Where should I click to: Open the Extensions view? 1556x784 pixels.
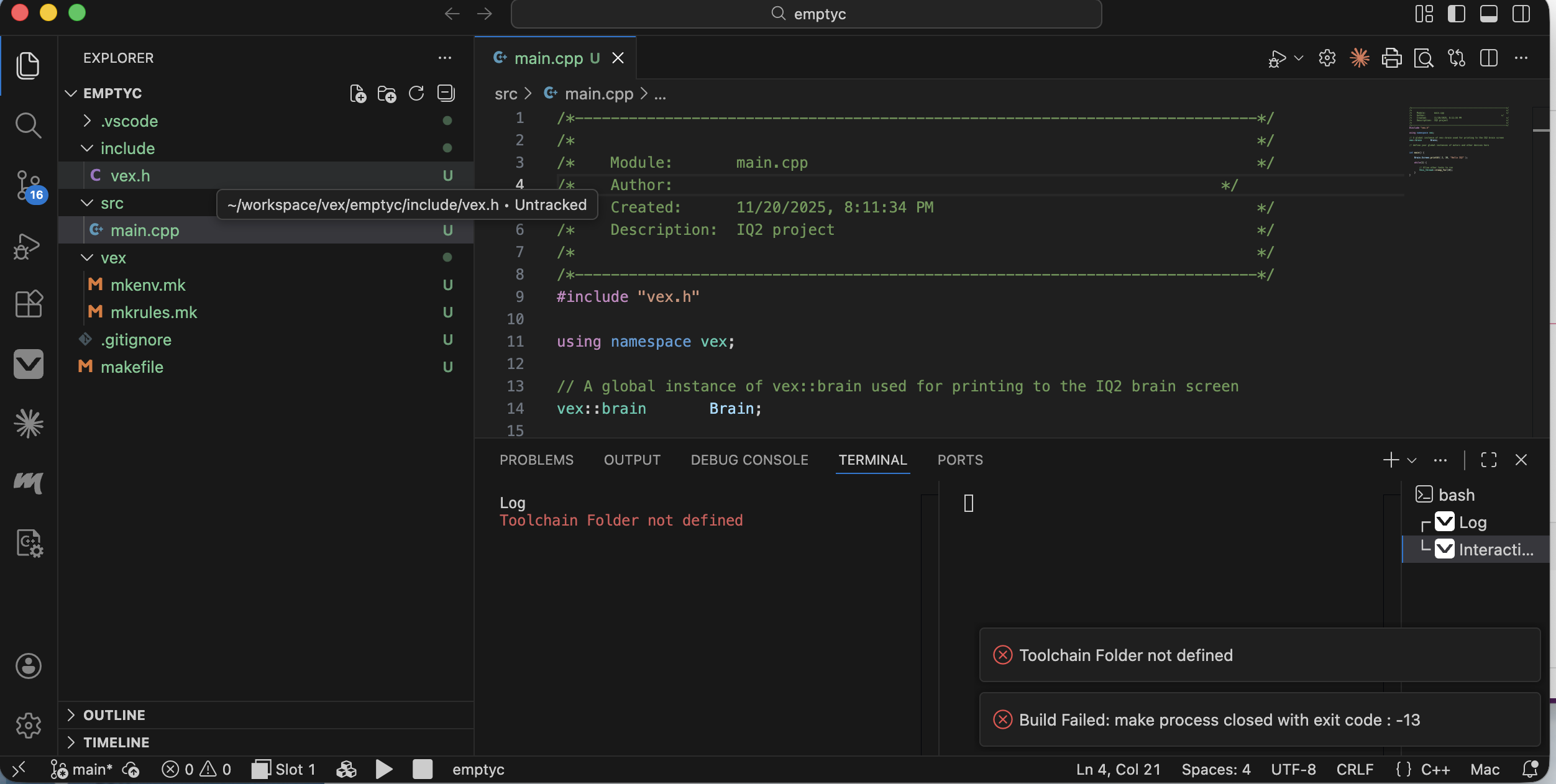[x=28, y=304]
